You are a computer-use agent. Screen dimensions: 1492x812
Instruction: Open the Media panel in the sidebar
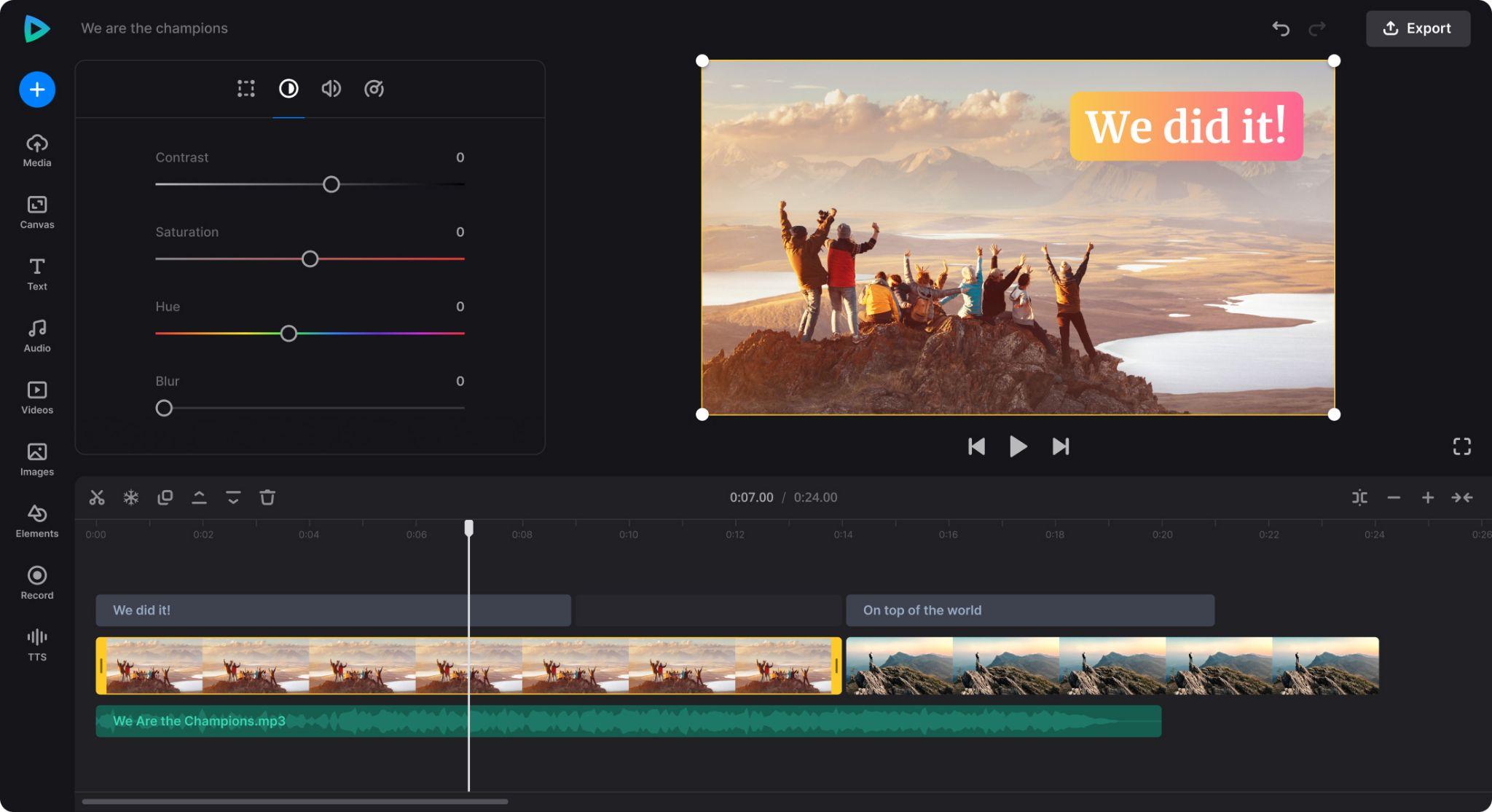pos(36,149)
